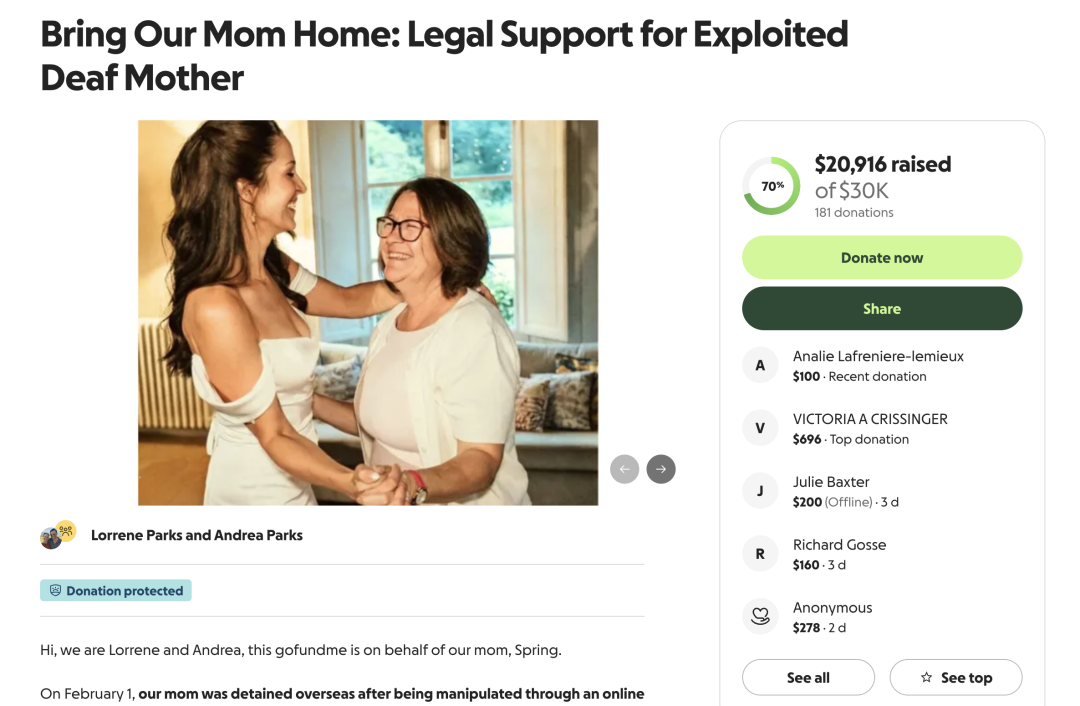Click the next photo arrow
Viewport: 1080px width, 706px height.
tap(661, 469)
